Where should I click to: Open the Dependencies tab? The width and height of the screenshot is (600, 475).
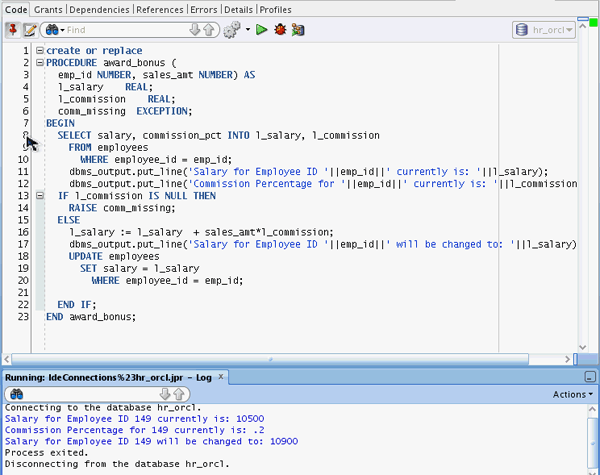tap(99, 10)
